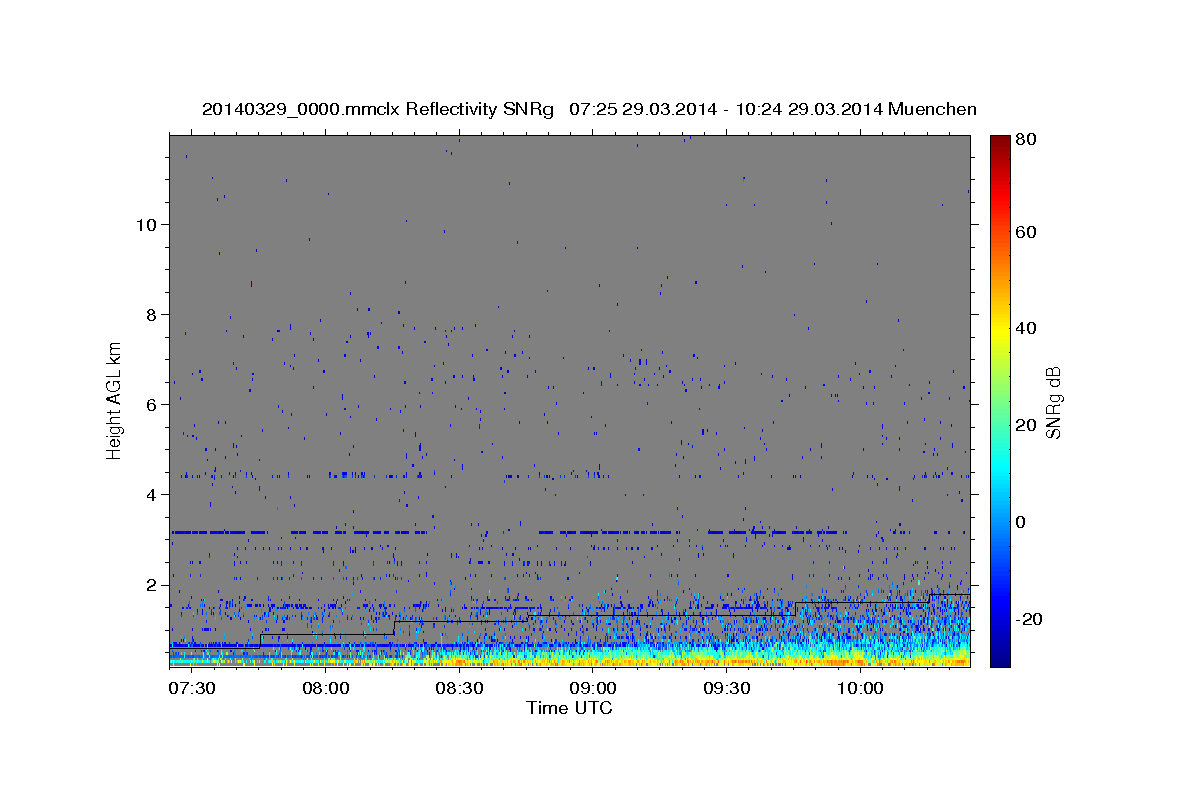This screenshot has width=1200, height=800.
Task: Click the 09:30 time tick label
Action: tap(726, 688)
